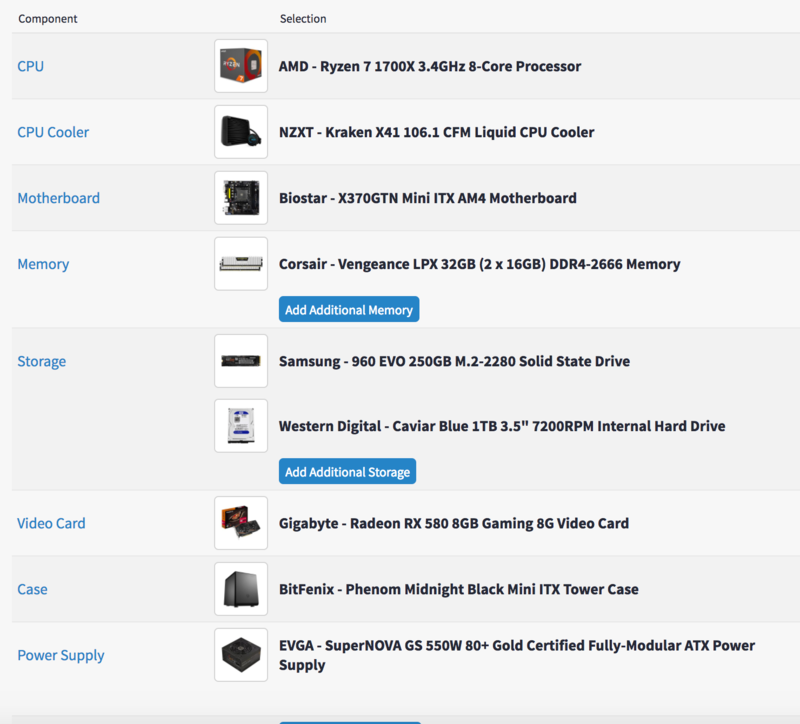
Task: Click the Biostar motherboard thumbnail
Action: [x=241, y=198]
